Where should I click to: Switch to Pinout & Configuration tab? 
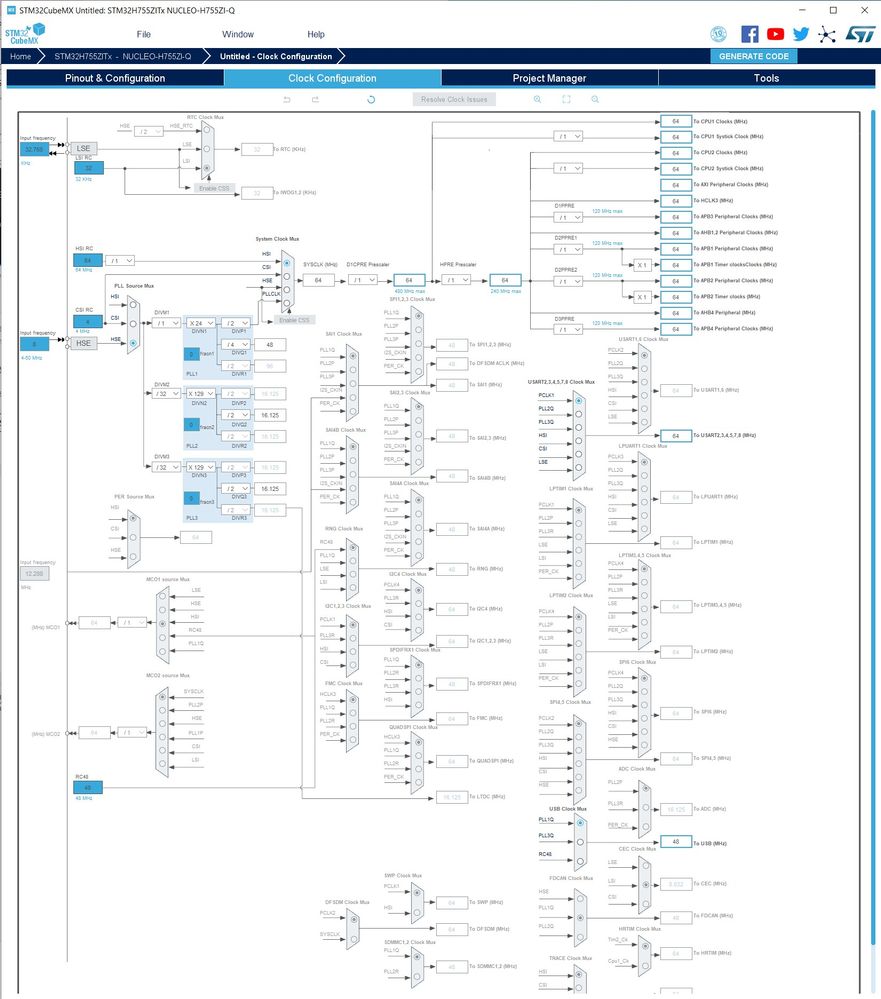pos(115,78)
